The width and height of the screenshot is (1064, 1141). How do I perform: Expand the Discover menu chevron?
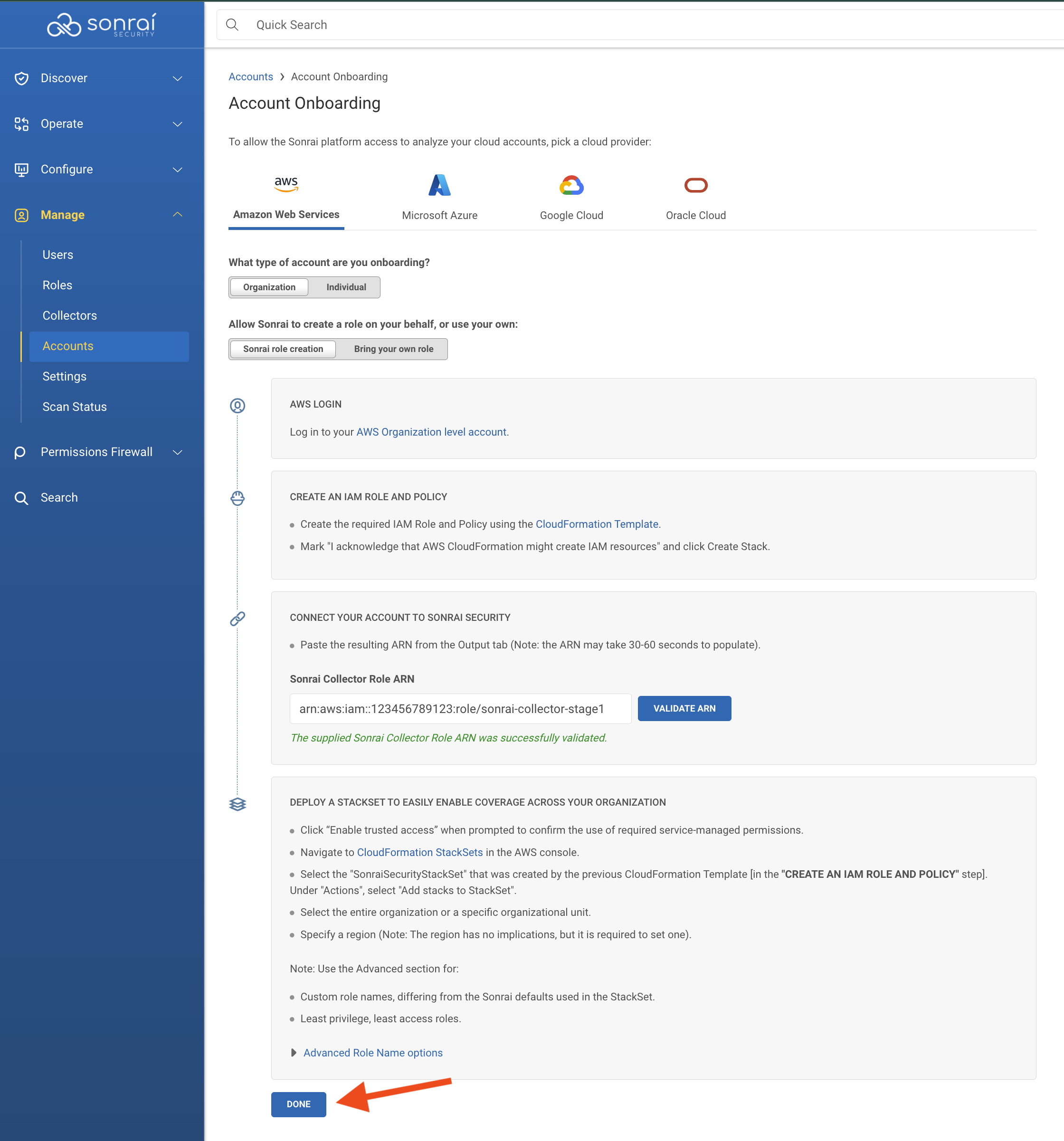point(178,79)
